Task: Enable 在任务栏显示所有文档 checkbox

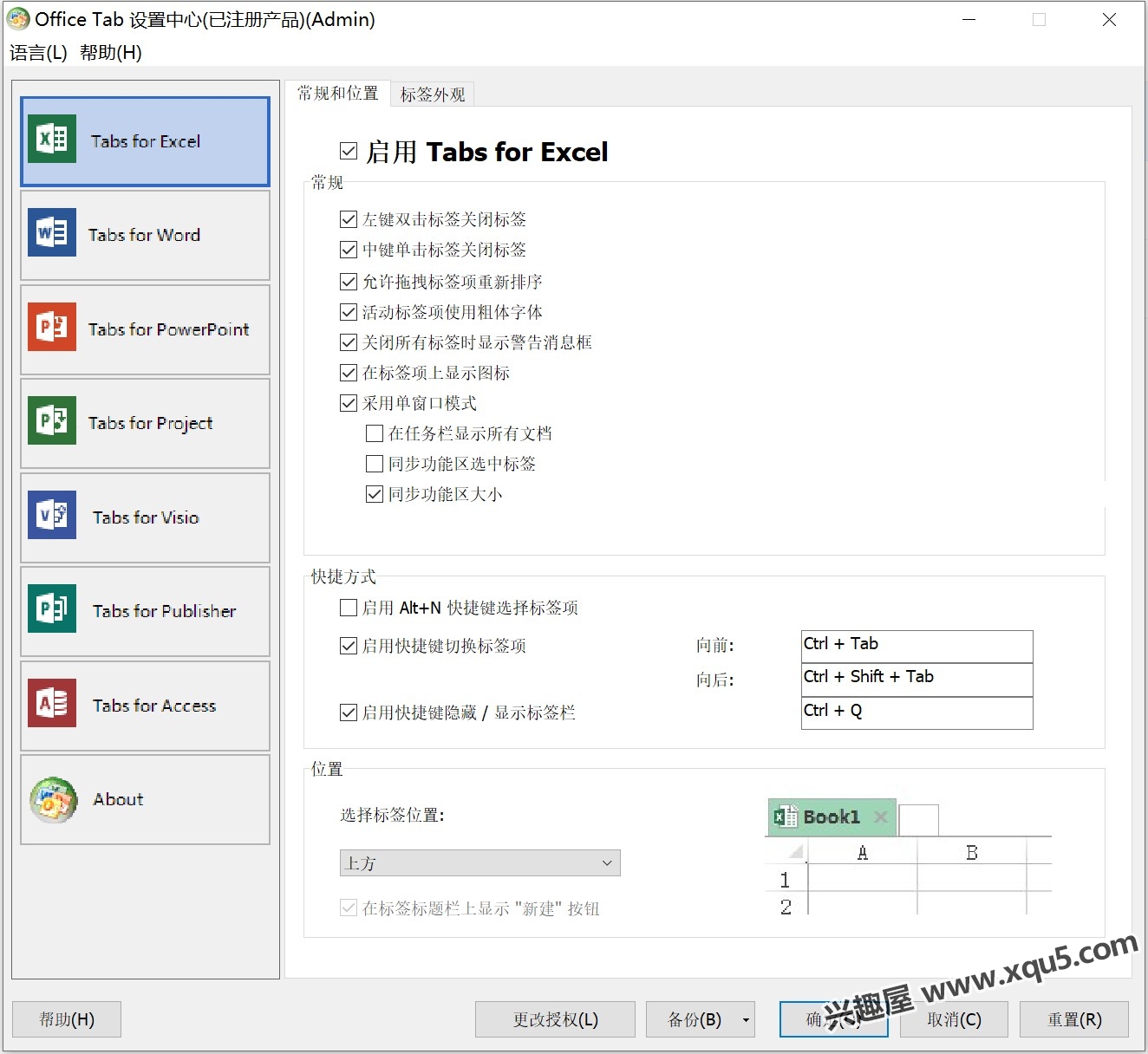Action: (375, 433)
